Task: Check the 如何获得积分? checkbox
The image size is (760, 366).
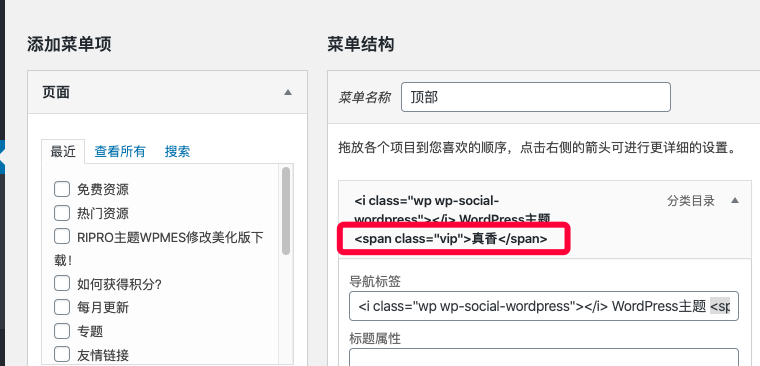Action: (x=62, y=283)
